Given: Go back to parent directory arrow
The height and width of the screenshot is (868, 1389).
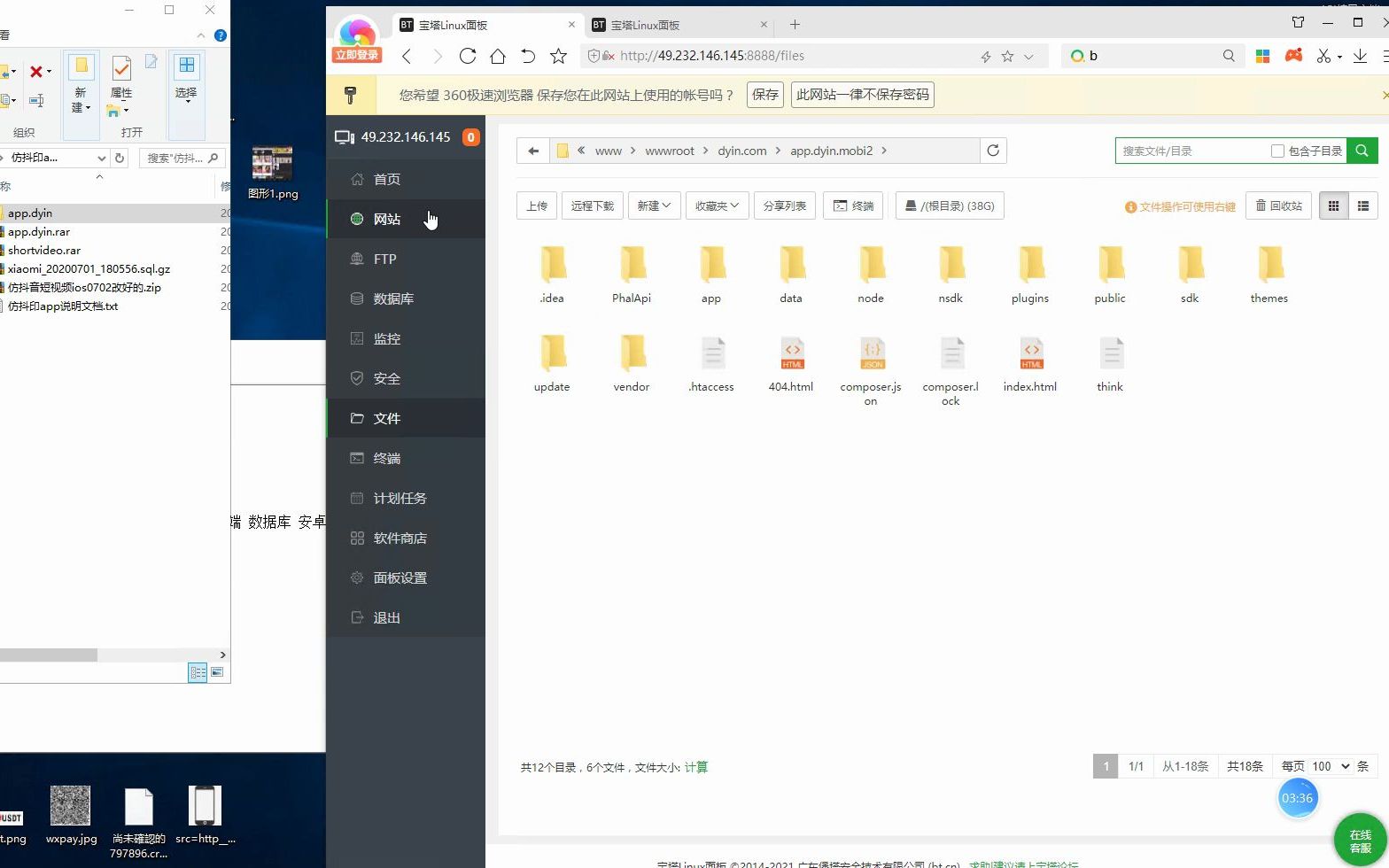Looking at the screenshot, I should click(533, 151).
